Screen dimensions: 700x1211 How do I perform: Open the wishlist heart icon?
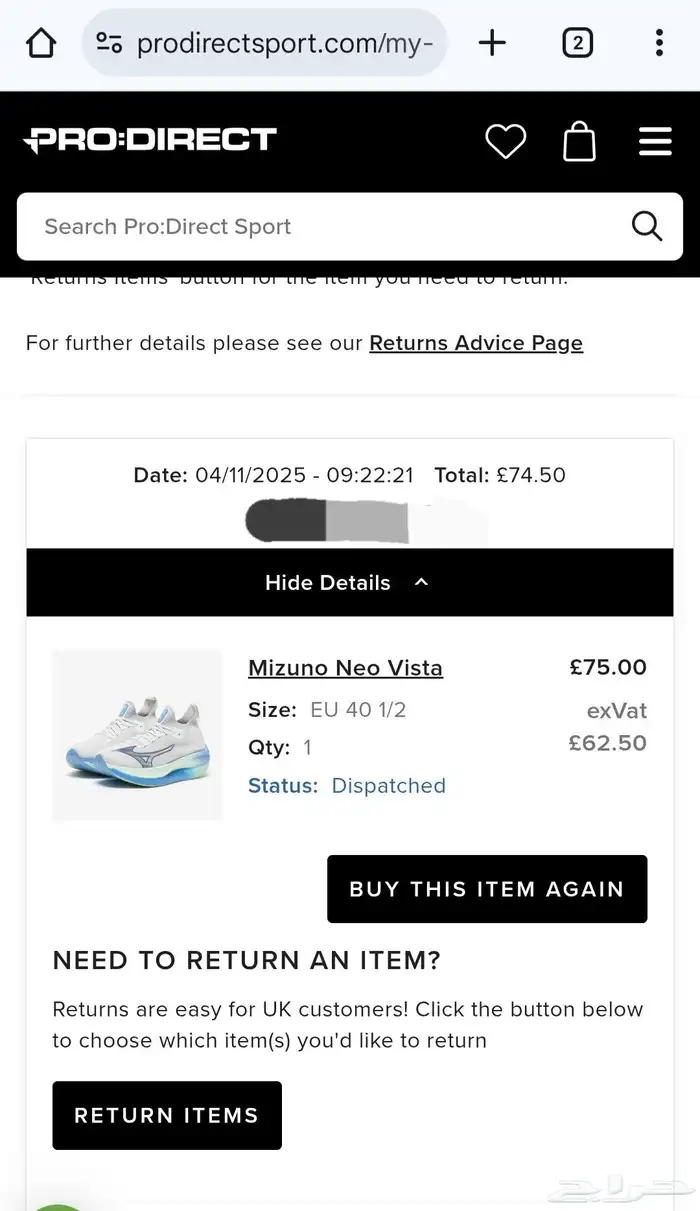tap(505, 141)
